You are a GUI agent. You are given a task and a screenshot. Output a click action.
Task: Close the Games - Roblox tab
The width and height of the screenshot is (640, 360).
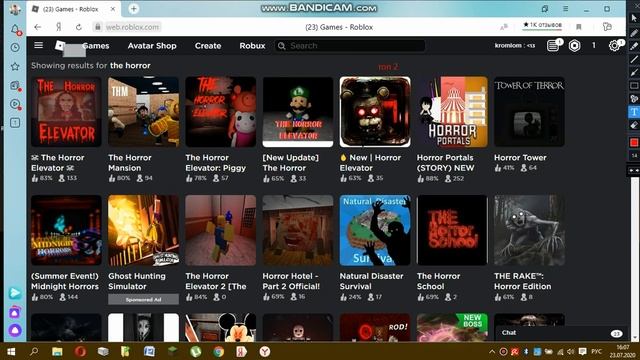(x=113, y=9)
